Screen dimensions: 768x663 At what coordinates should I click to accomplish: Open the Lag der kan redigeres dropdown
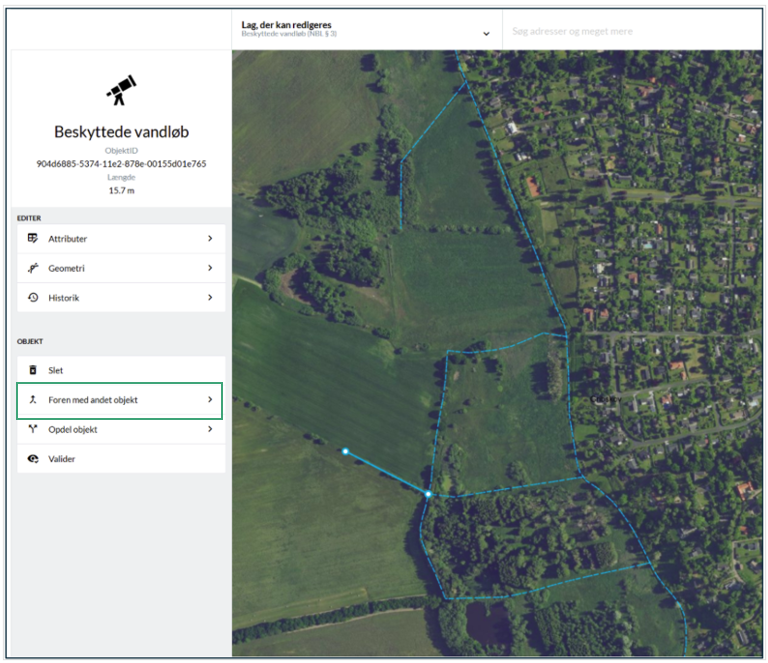(x=366, y=29)
